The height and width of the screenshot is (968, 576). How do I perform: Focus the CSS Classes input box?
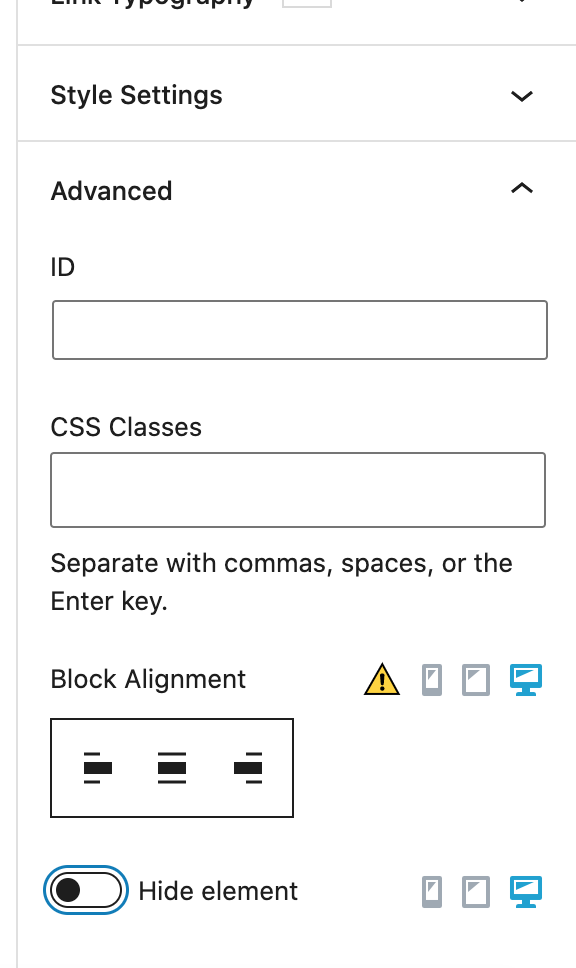point(298,490)
